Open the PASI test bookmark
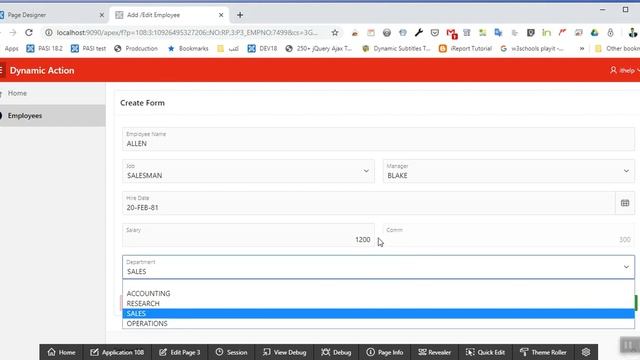Viewport: 640px width, 360px height. (x=89, y=49)
